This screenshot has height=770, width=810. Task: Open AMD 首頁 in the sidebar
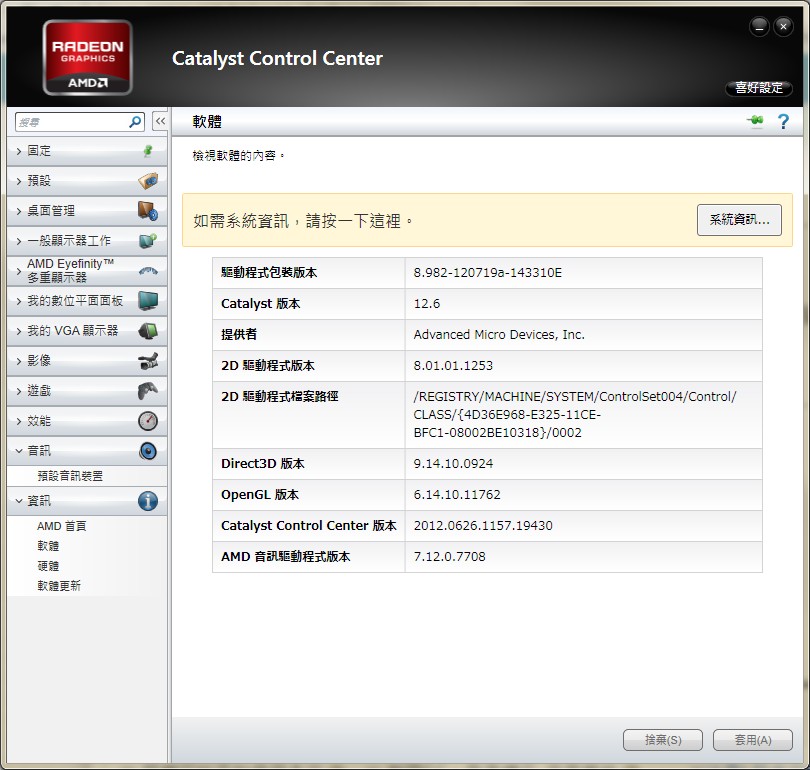[61, 526]
